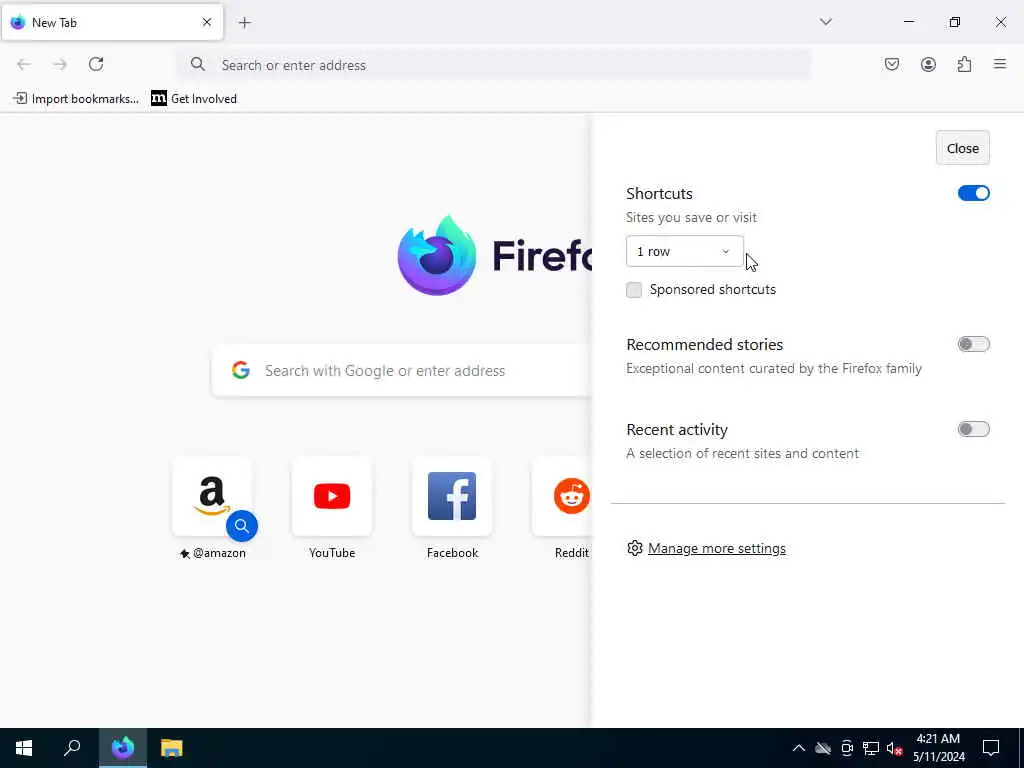Screen dimensions: 1024x768
Task: Open the YouTube shortcut tile
Action: pyautogui.click(x=332, y=497)
